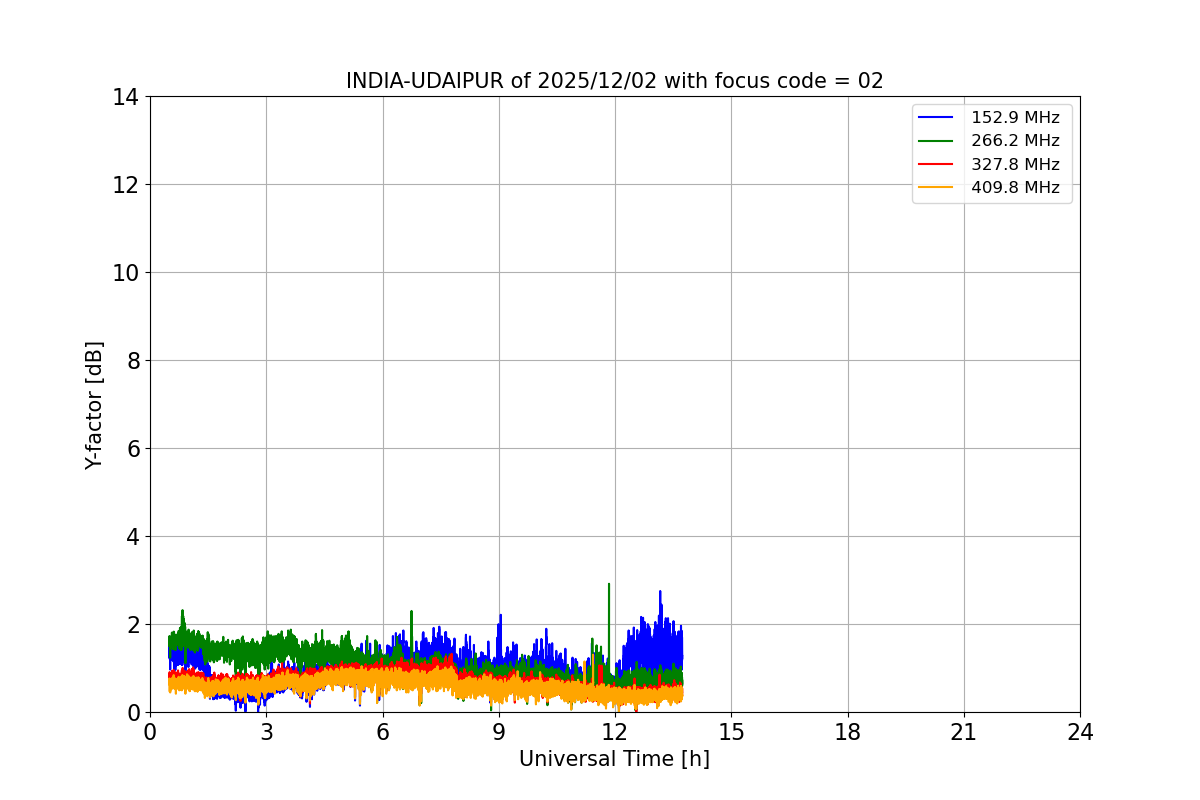This screenshot has height=800, width=1200.
Task: Click y-axis tick label 6
Action: (x=131, y=449)
